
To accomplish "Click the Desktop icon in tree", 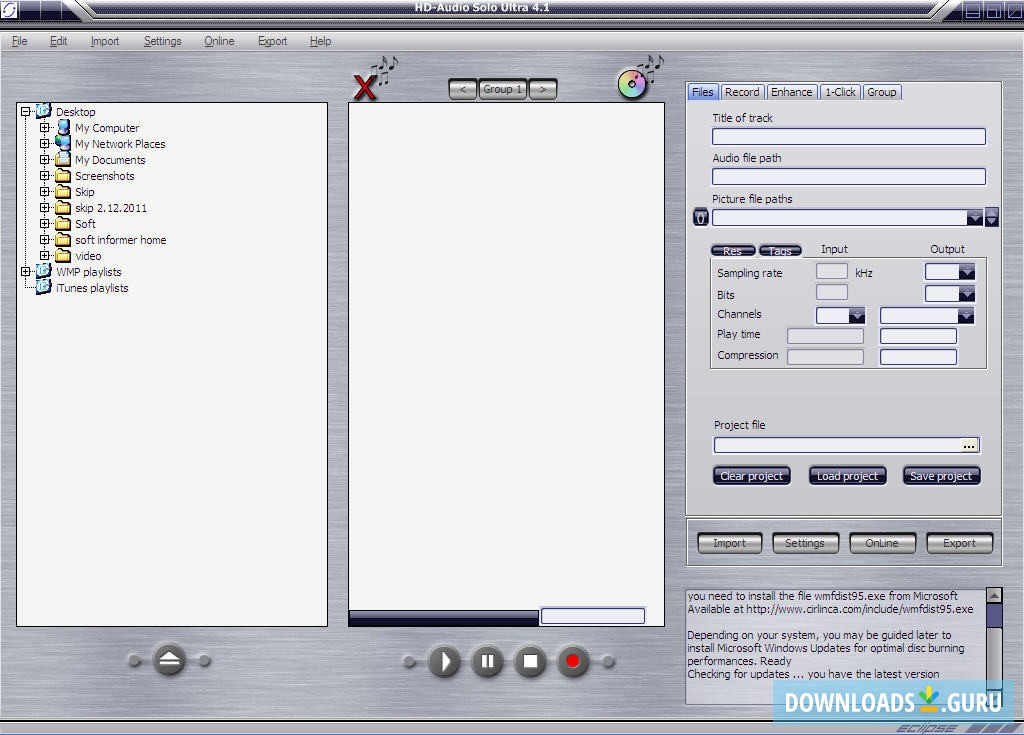I will [44, 111].
